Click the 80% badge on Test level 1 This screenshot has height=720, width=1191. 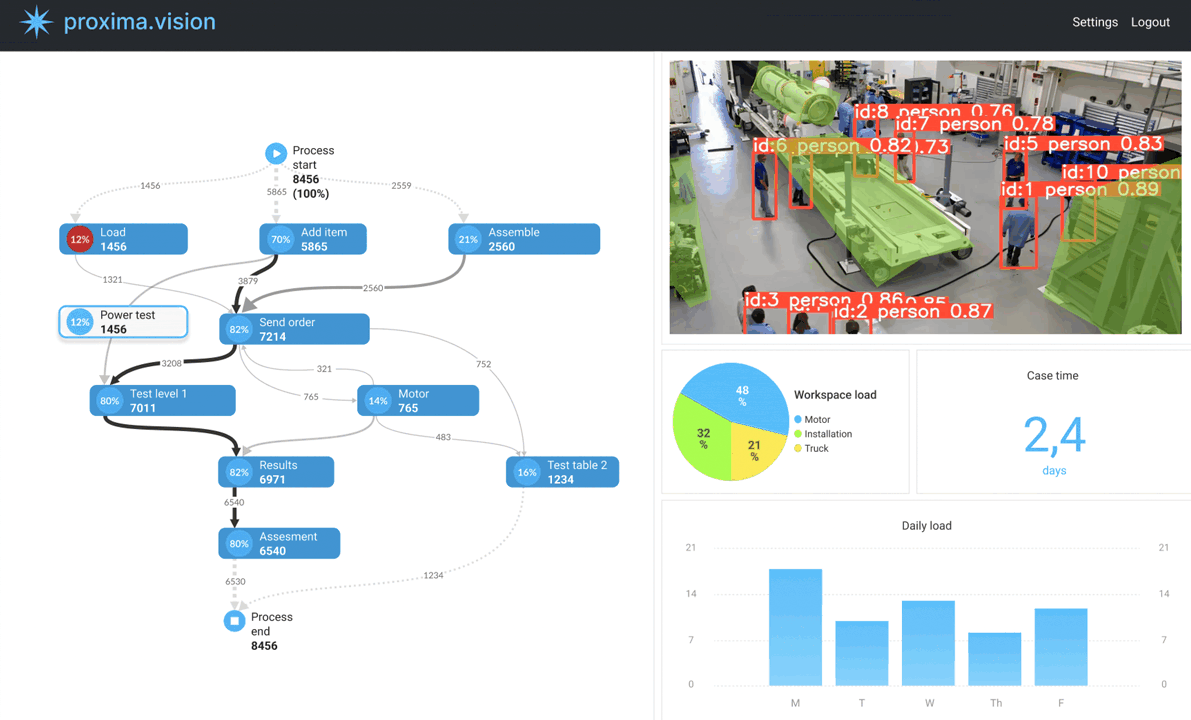pos(108,400)
